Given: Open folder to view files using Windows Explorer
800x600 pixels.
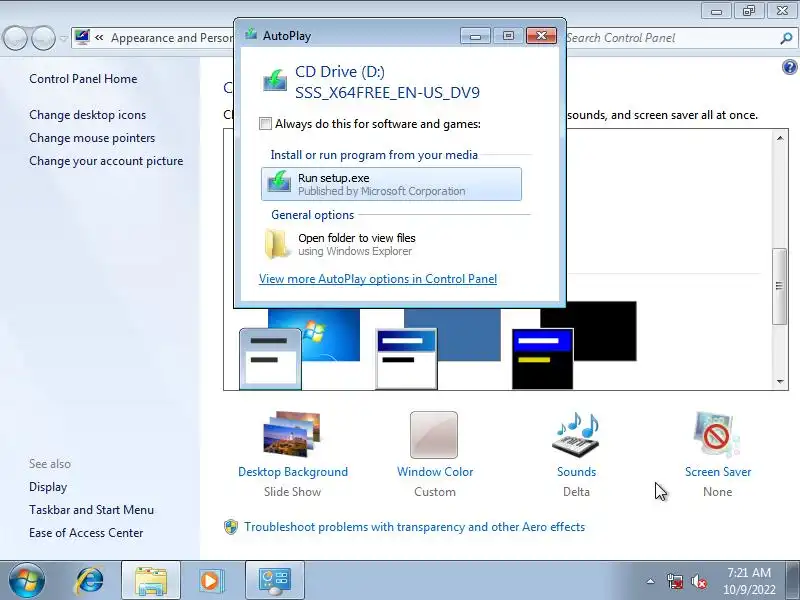Looking at the screenshot, I should [x=391, y=244].
